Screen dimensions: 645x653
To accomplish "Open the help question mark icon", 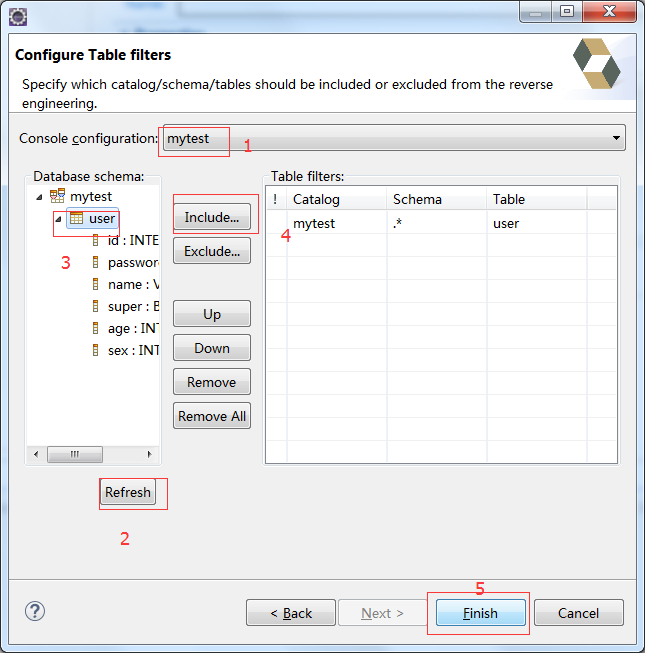I will click(x=35, y=611).
